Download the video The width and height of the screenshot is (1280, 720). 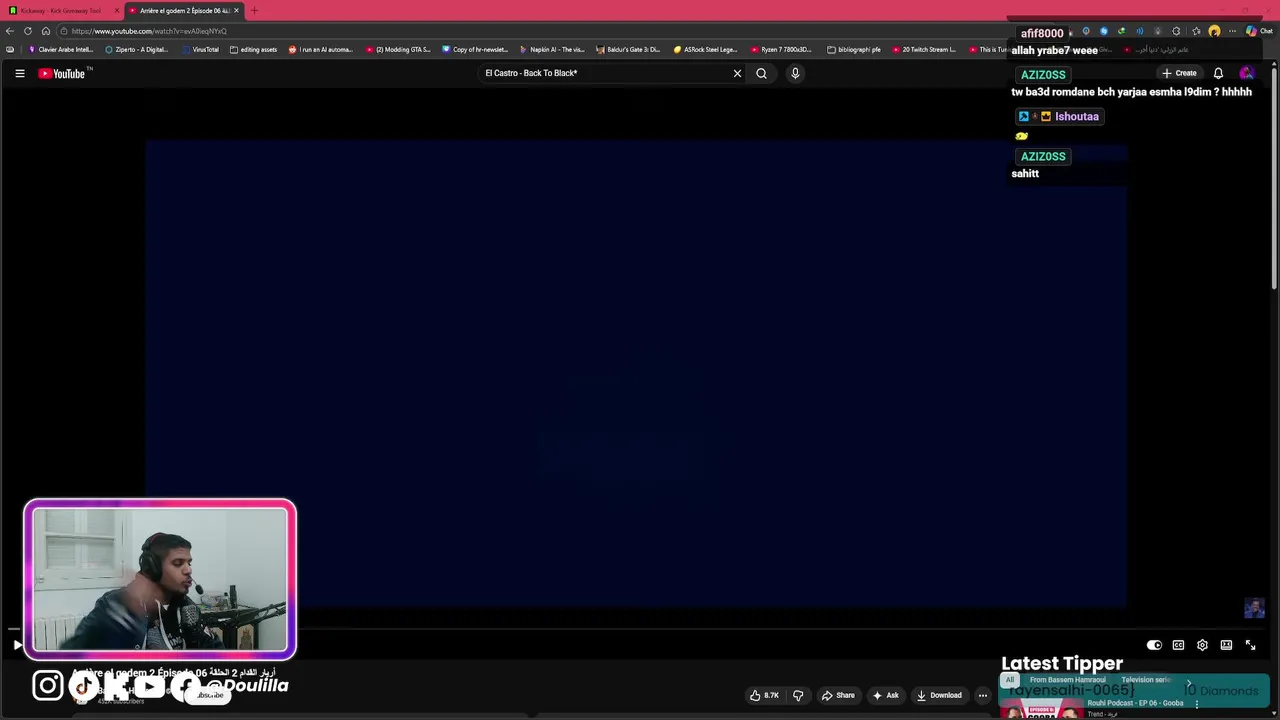pos(939,695)
